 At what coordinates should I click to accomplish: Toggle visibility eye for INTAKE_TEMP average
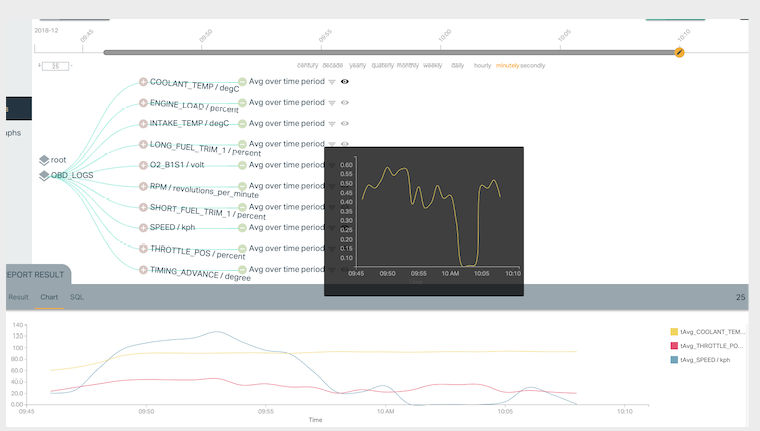click(x=345, y=123)
